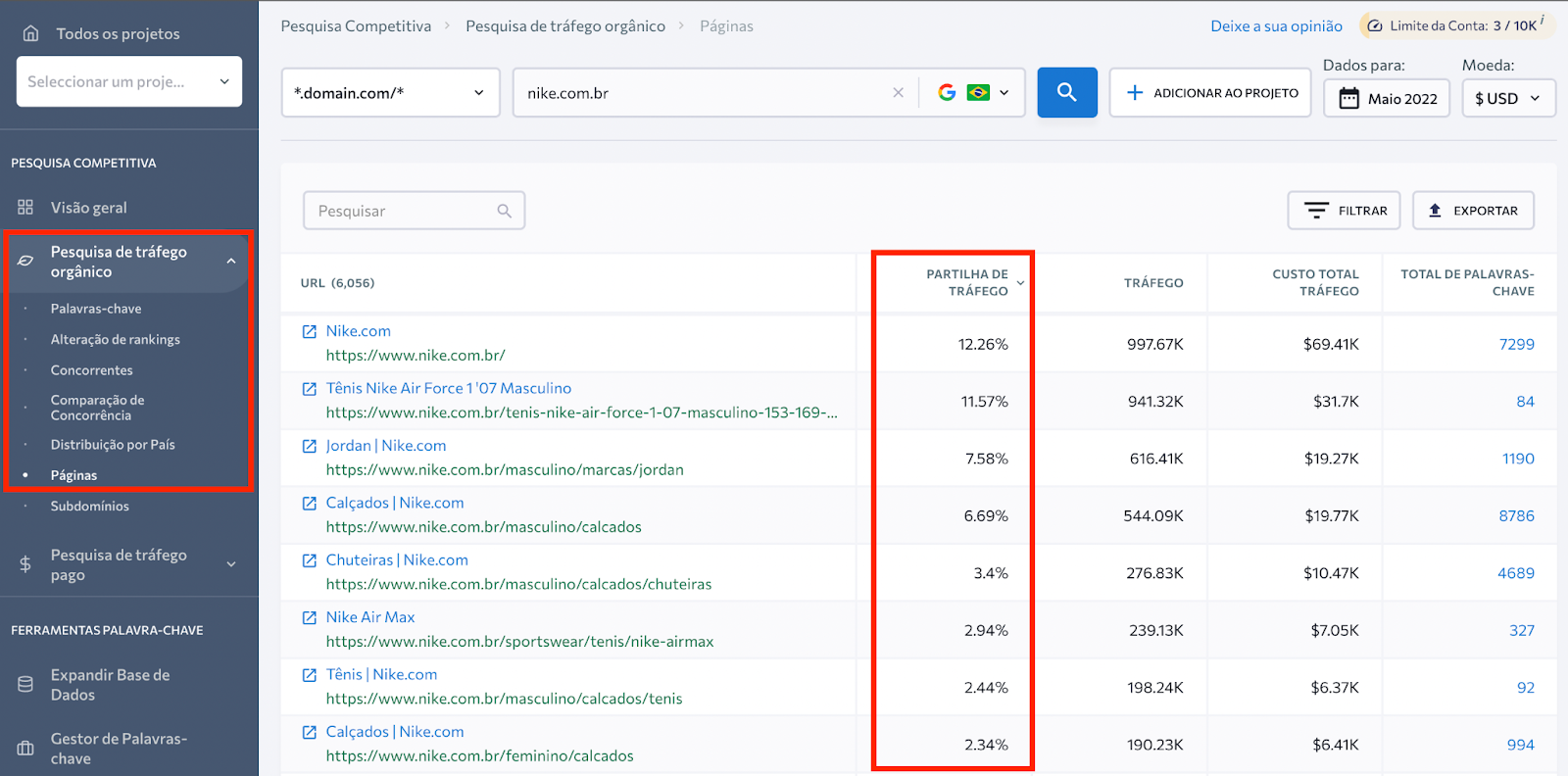This screenshot has width=1568, height=776.
Task: Click the Total de Palavras-chave column header
Action: pyautogui.click(x=1467, y=283)
